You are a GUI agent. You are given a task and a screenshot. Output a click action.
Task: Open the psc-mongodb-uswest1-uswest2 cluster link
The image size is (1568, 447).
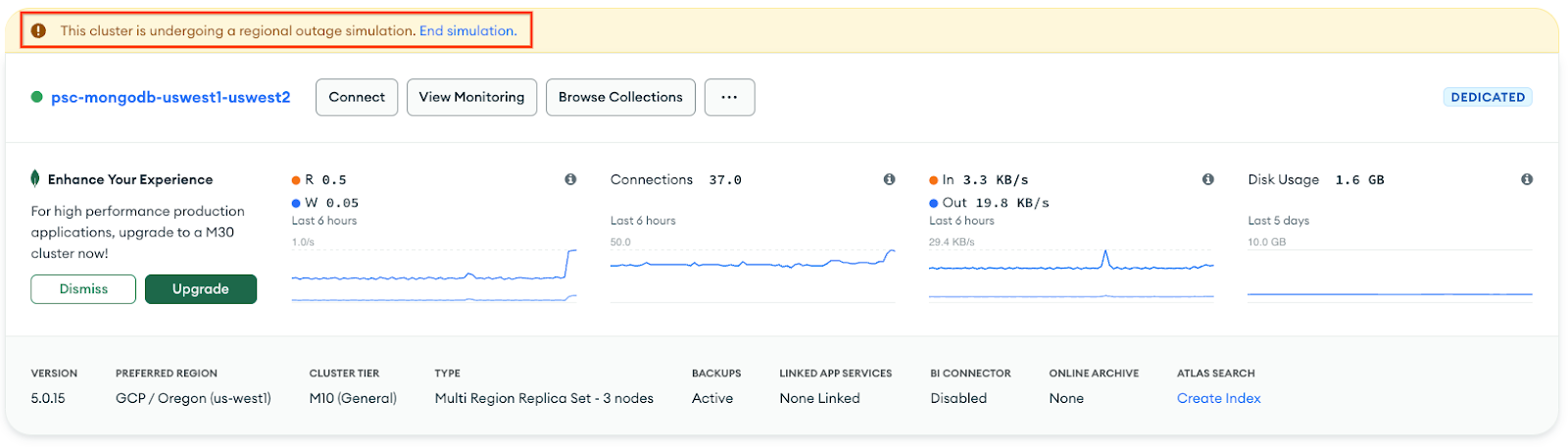point(171,97)
